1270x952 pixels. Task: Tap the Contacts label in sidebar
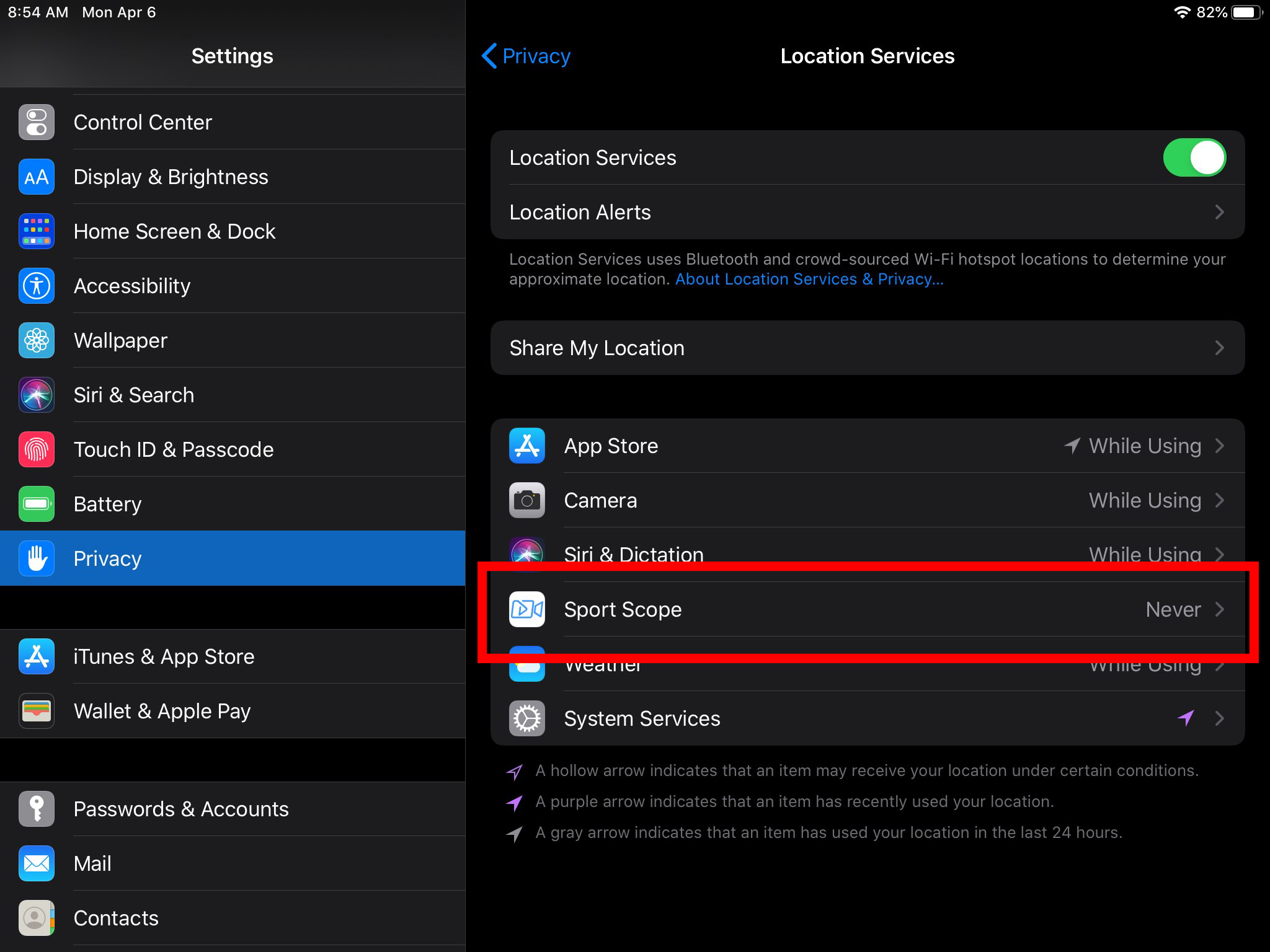pyautogui.click(x=116, y=918)
